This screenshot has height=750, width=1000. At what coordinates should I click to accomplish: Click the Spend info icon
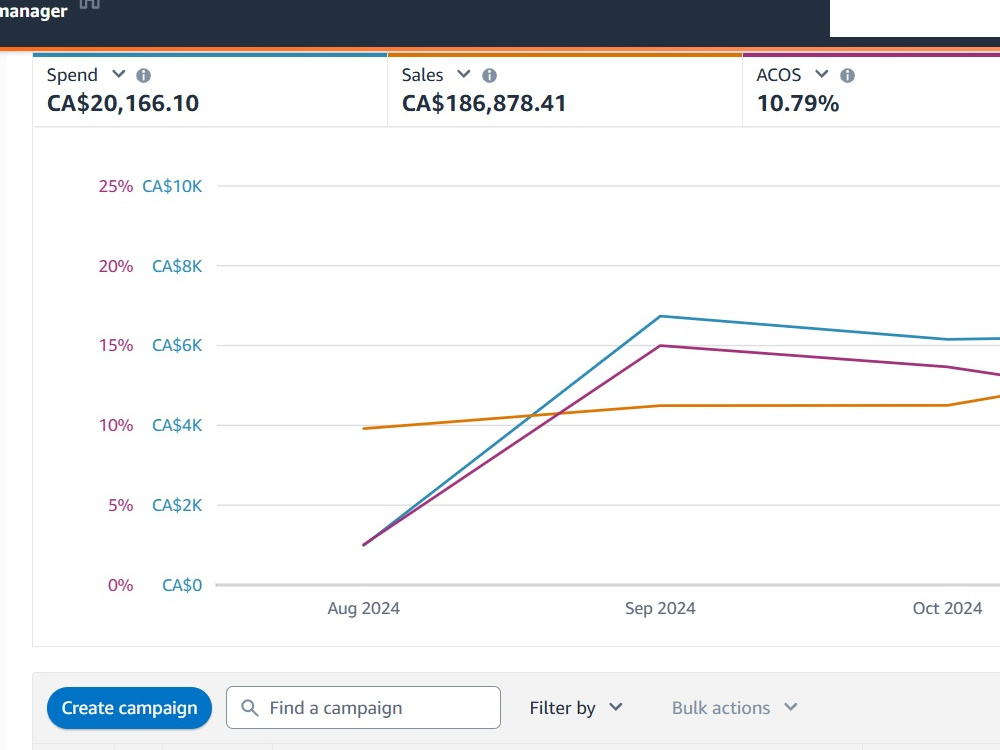(143, 76)
